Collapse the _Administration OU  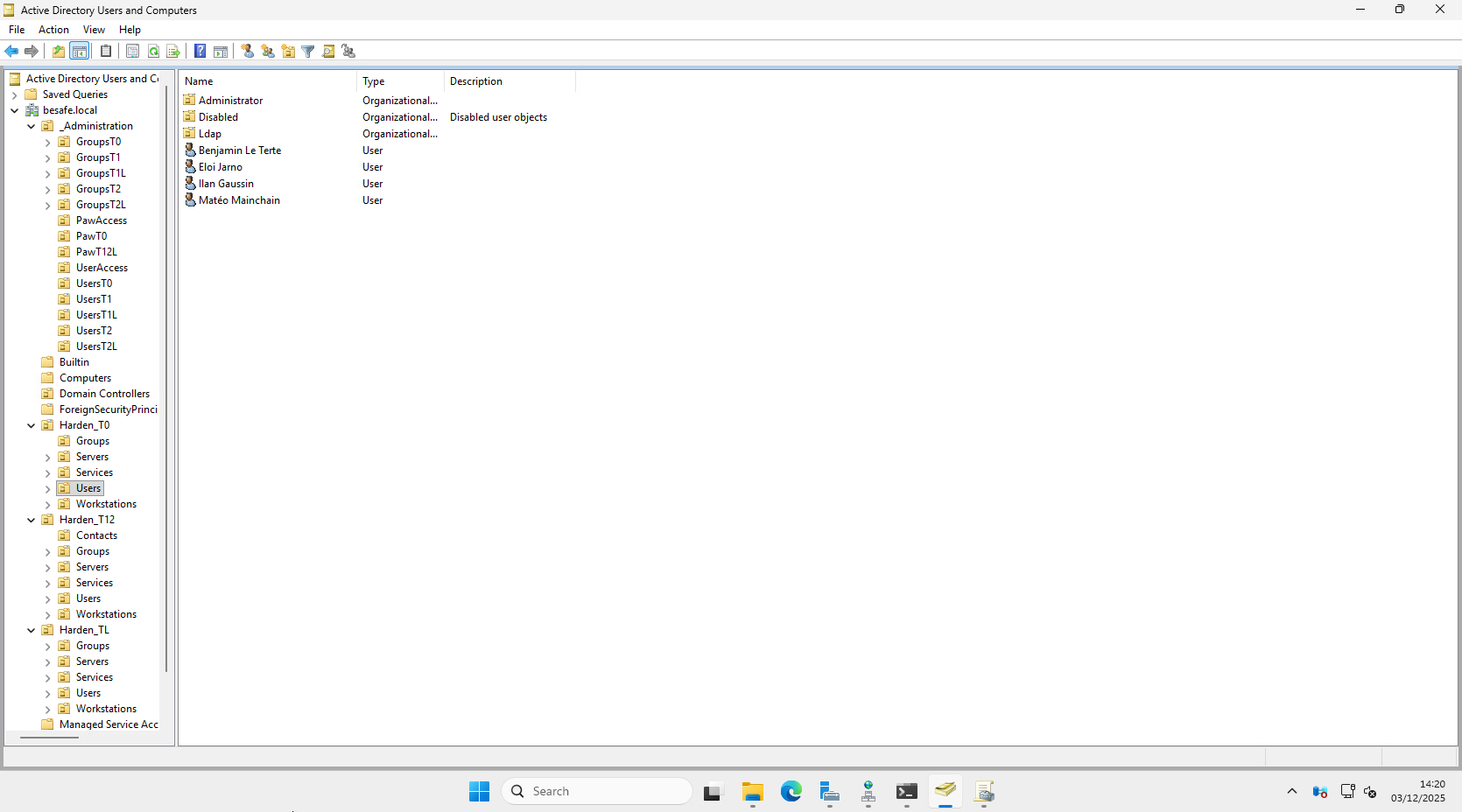click(32, 126)
